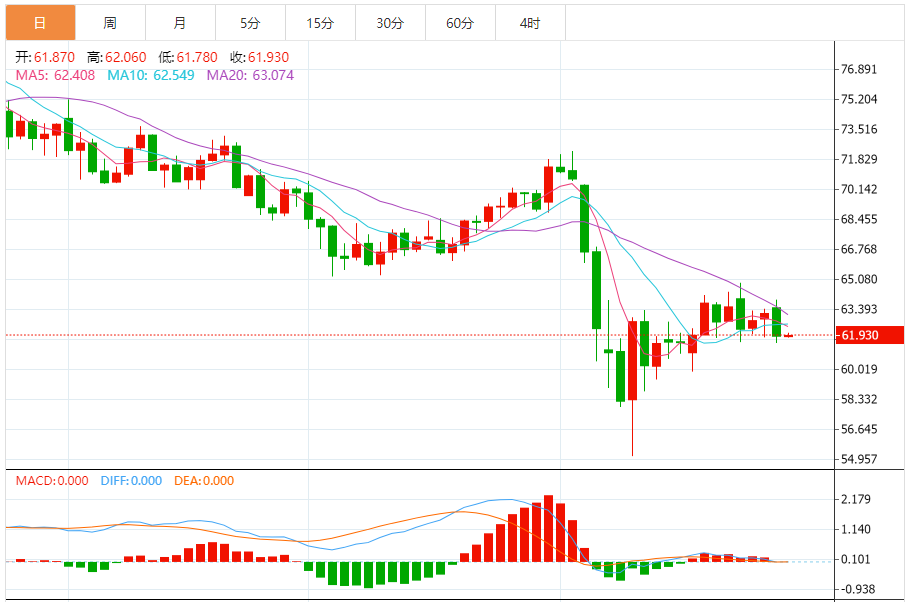Click the 65.080 price axis label
The width and height of the screenshot is (911, 602).
point(859,280)
